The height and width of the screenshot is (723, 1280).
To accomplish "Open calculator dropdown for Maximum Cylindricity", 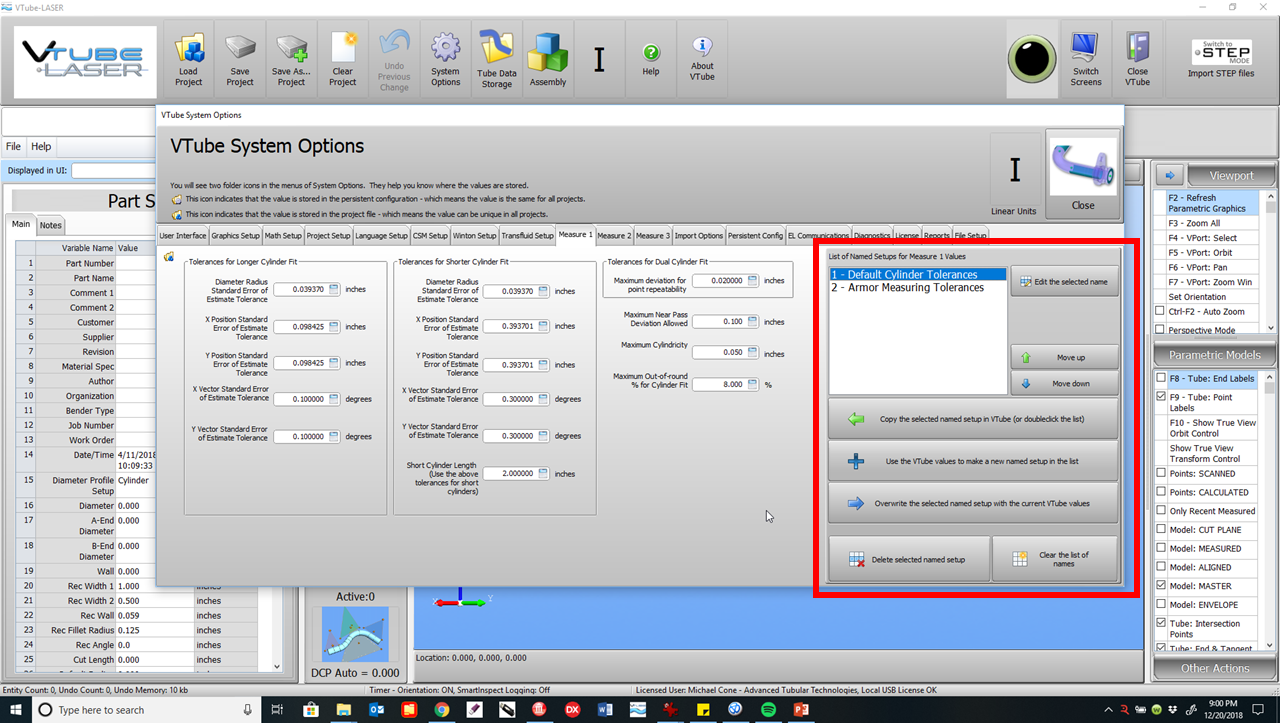I will (x=751, y=353).
